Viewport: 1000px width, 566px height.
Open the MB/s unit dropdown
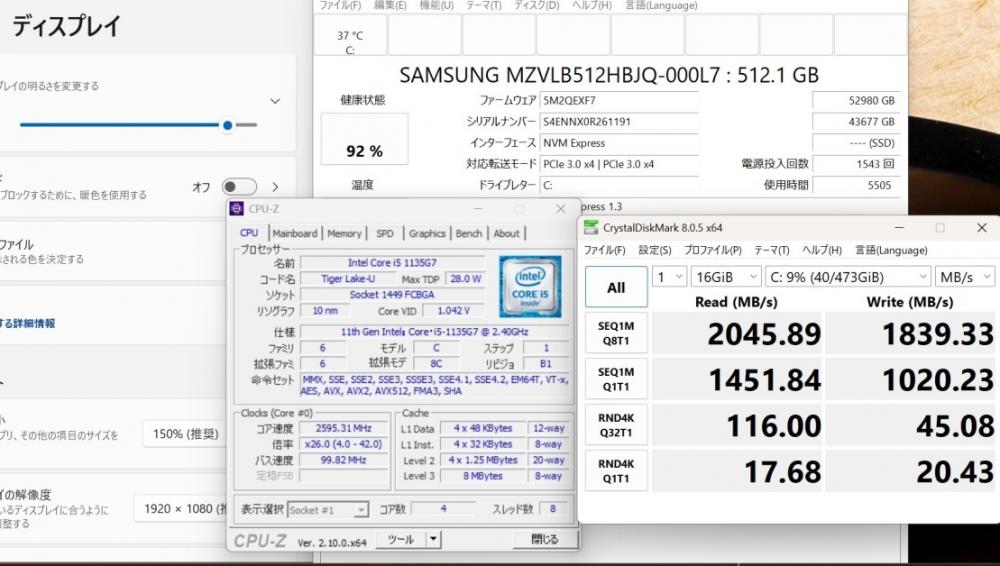[x=965, y=277]
